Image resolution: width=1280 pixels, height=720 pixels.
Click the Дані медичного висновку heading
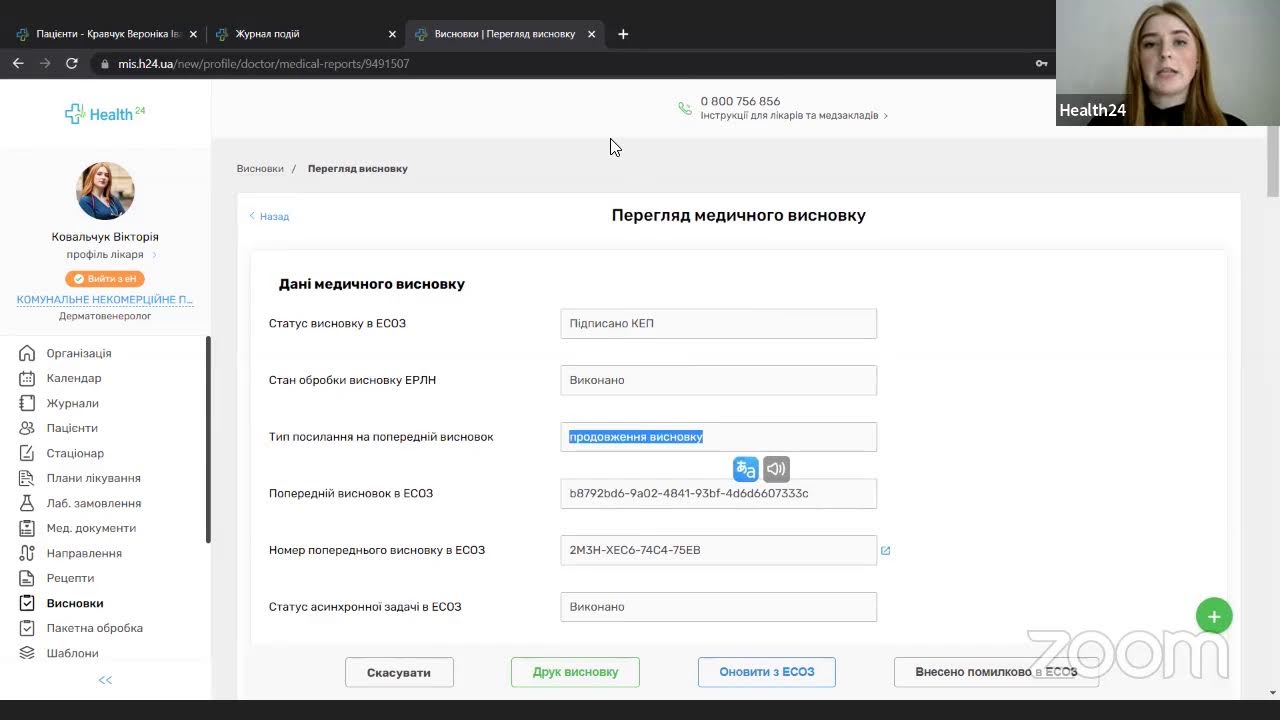pyautogui.click(x=371, y=284)
